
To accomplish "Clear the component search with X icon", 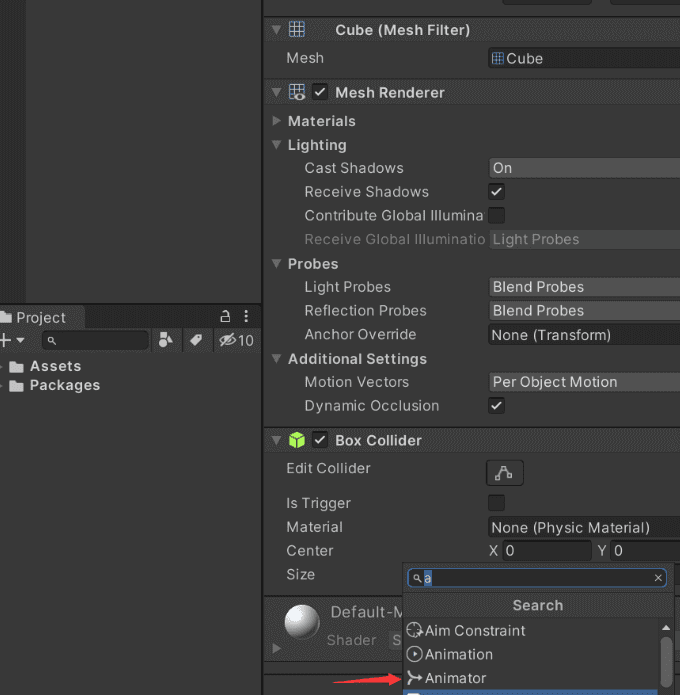I will [658, 578].
